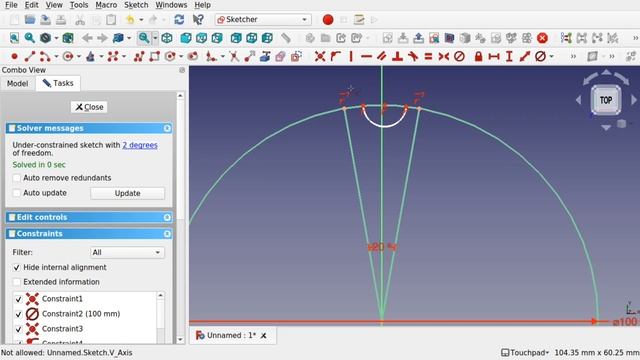Screen dimensions: 640x360
Task: Apply the Lock constraint
Action: point(478,56)
